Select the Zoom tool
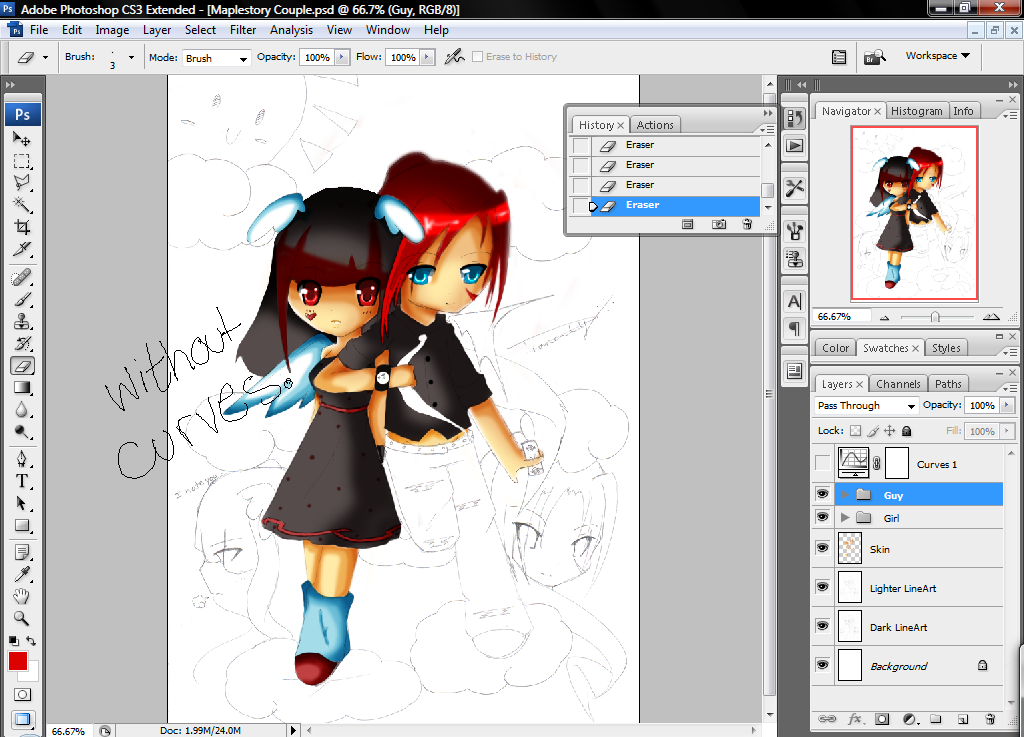Screen dimensions: 1024x737 pos(22,618)
